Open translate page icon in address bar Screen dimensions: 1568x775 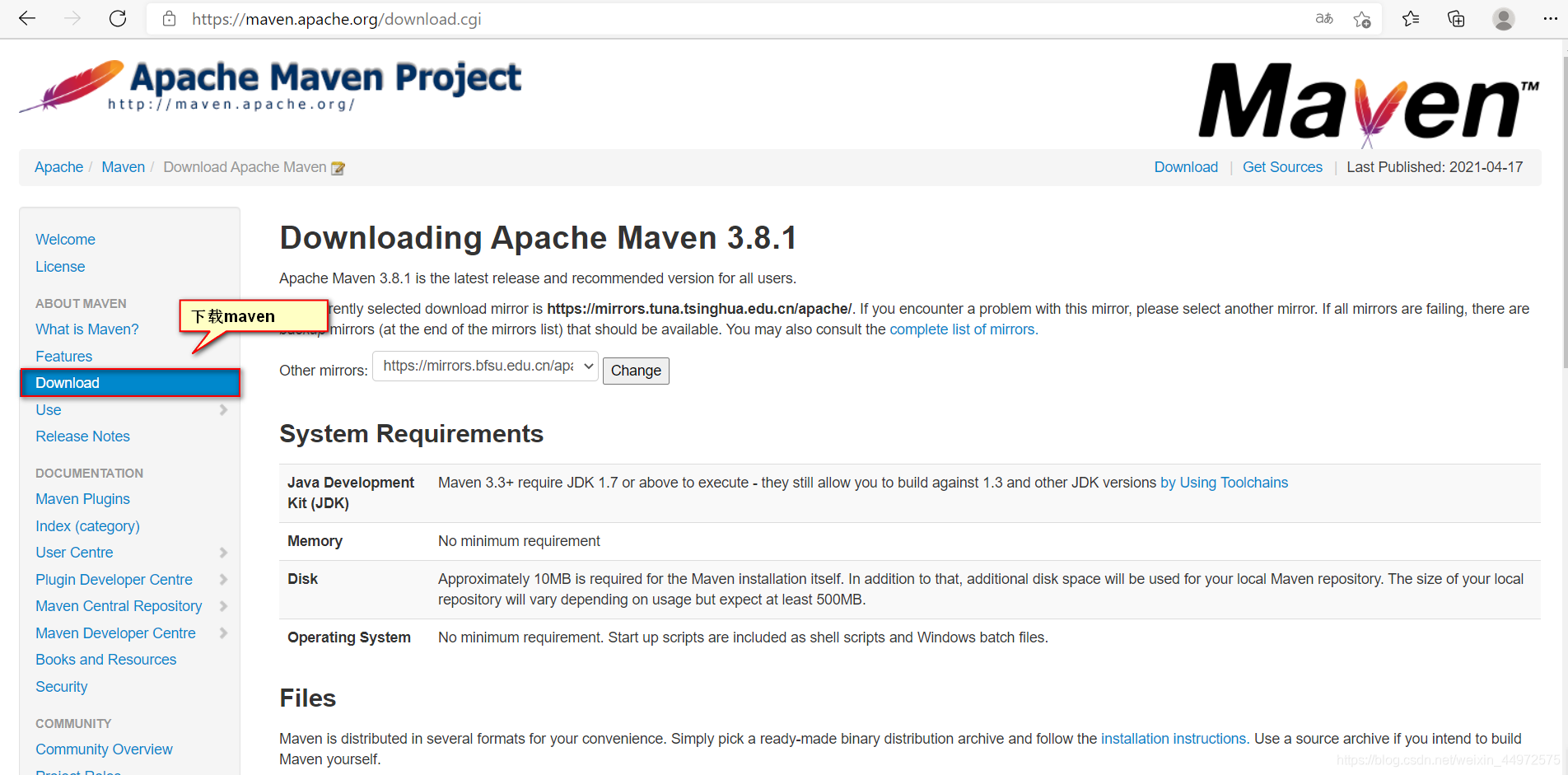tap(1324, 19)
